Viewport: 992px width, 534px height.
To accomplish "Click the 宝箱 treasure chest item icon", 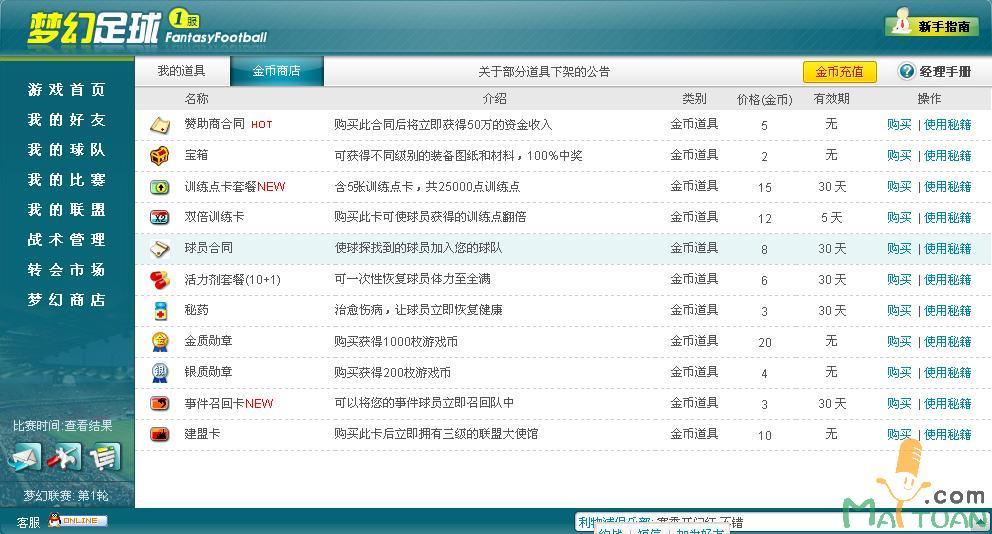I will [x=160, y=156].
